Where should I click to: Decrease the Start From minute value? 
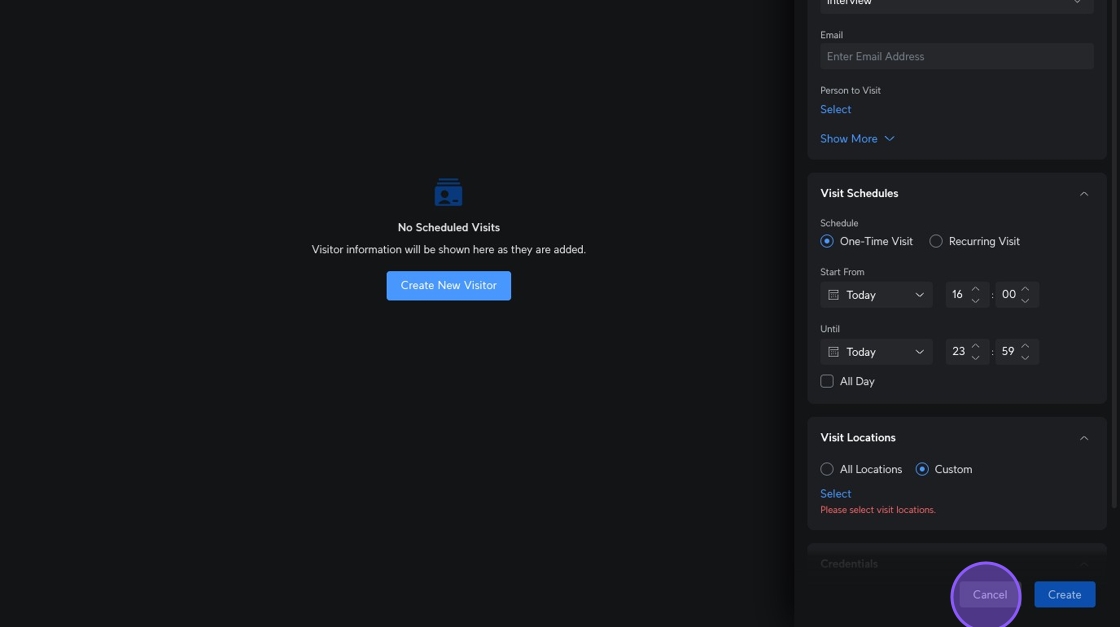(x=1025, y=301)
